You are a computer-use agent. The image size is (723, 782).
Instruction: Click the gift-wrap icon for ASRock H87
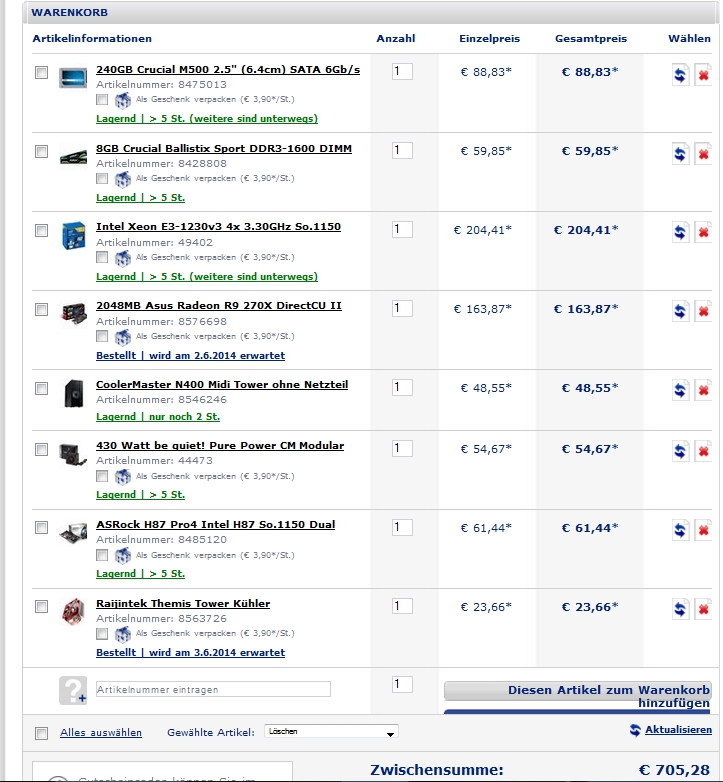(123, 556)
